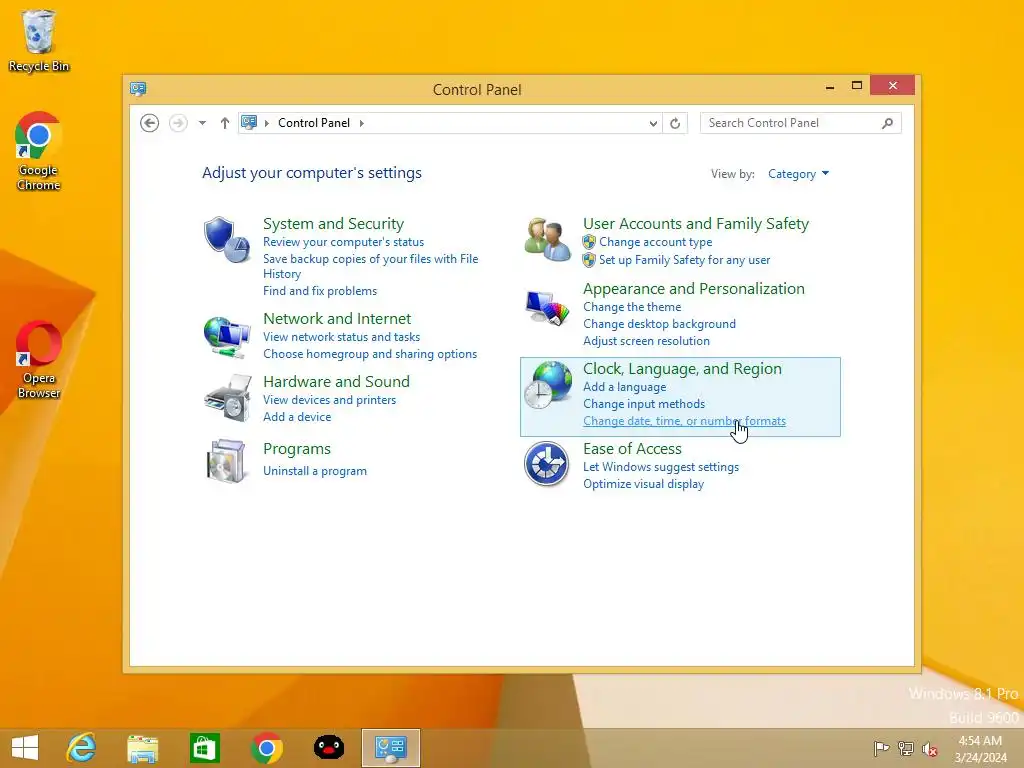Click Add a language

[625, 387]
